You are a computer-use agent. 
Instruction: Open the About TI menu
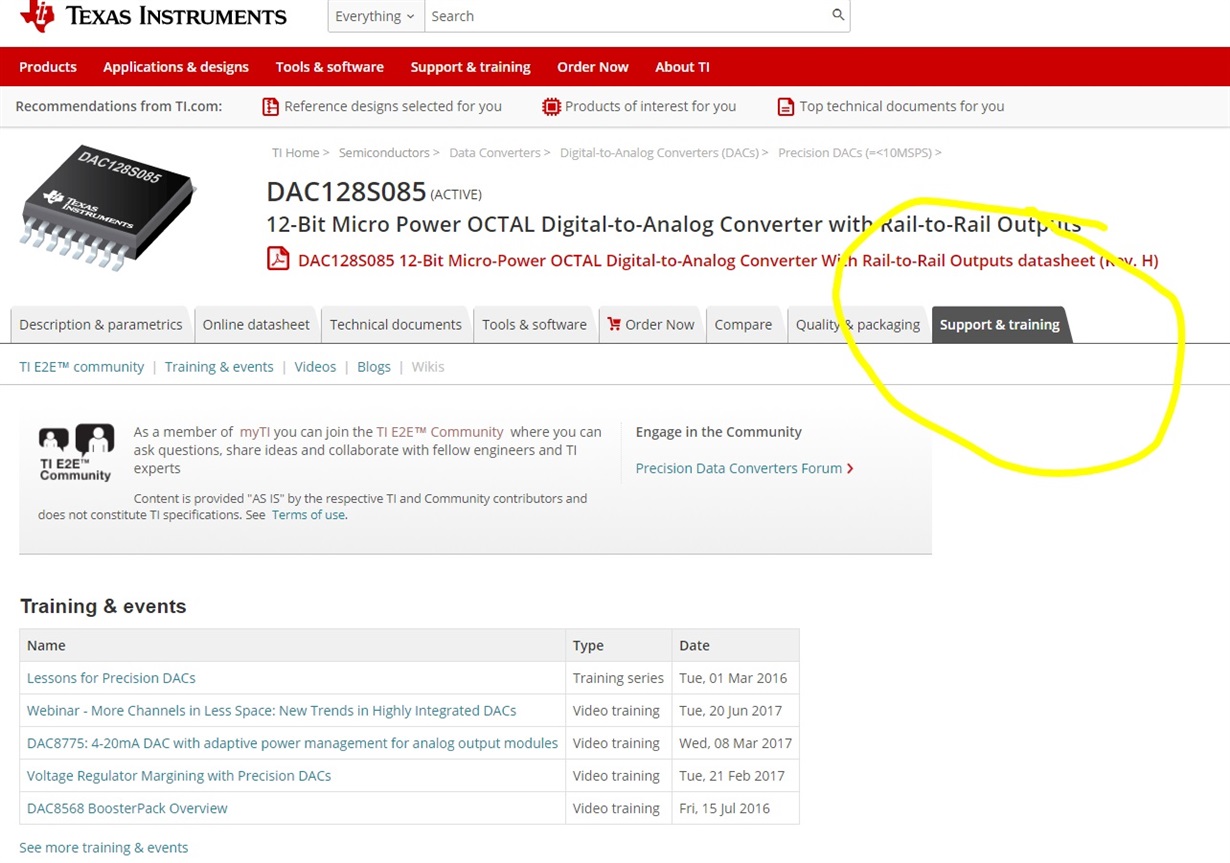682,67
